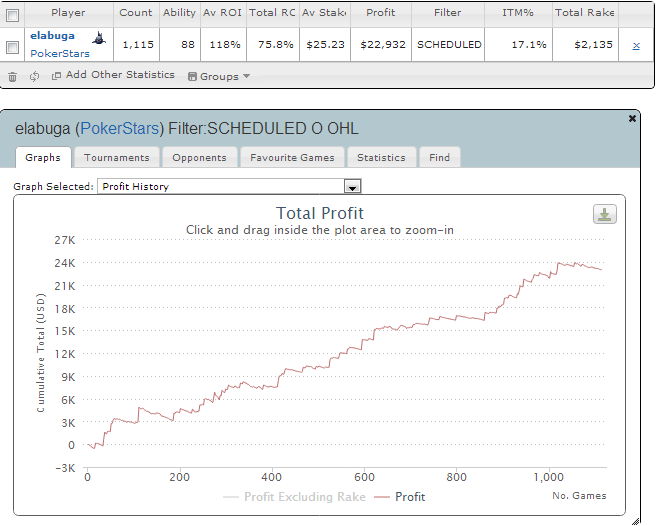Open the elabuga player link

pos(52,36)
